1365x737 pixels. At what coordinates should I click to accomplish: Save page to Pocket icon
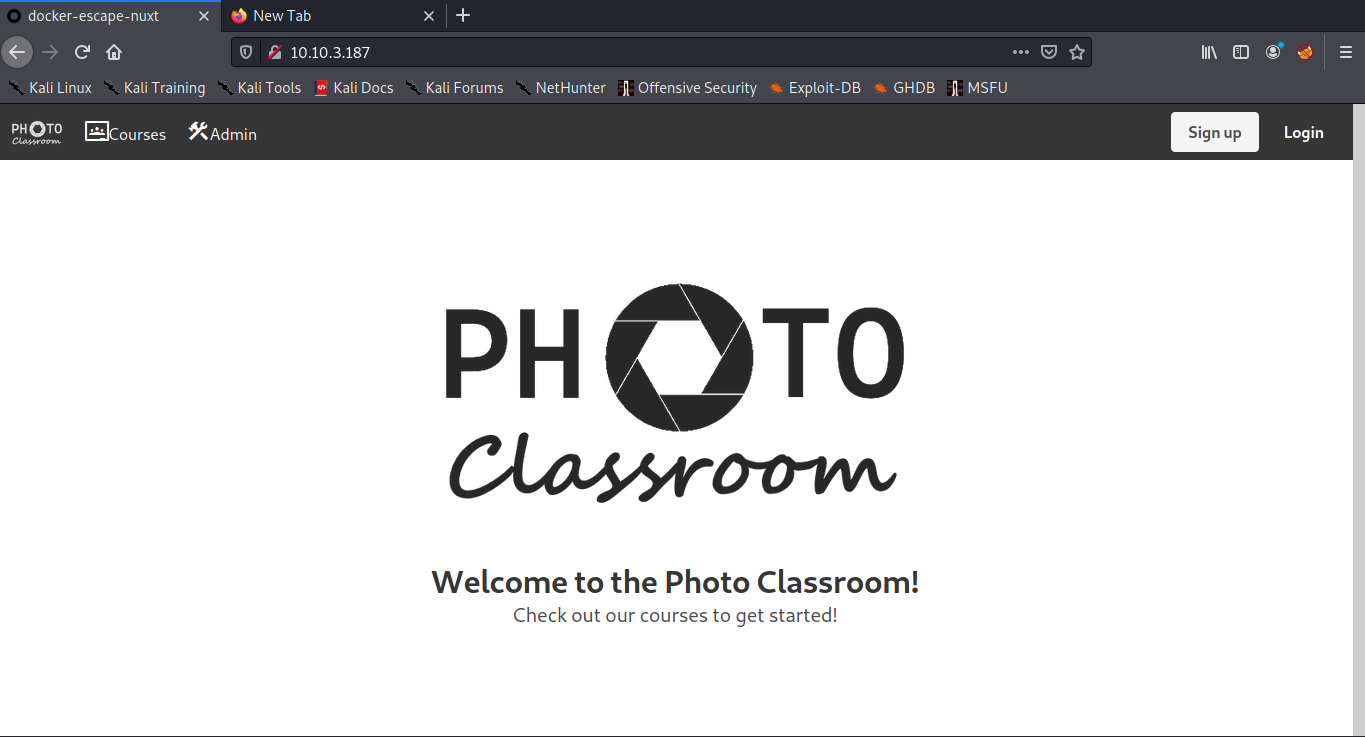[1048, 52]
